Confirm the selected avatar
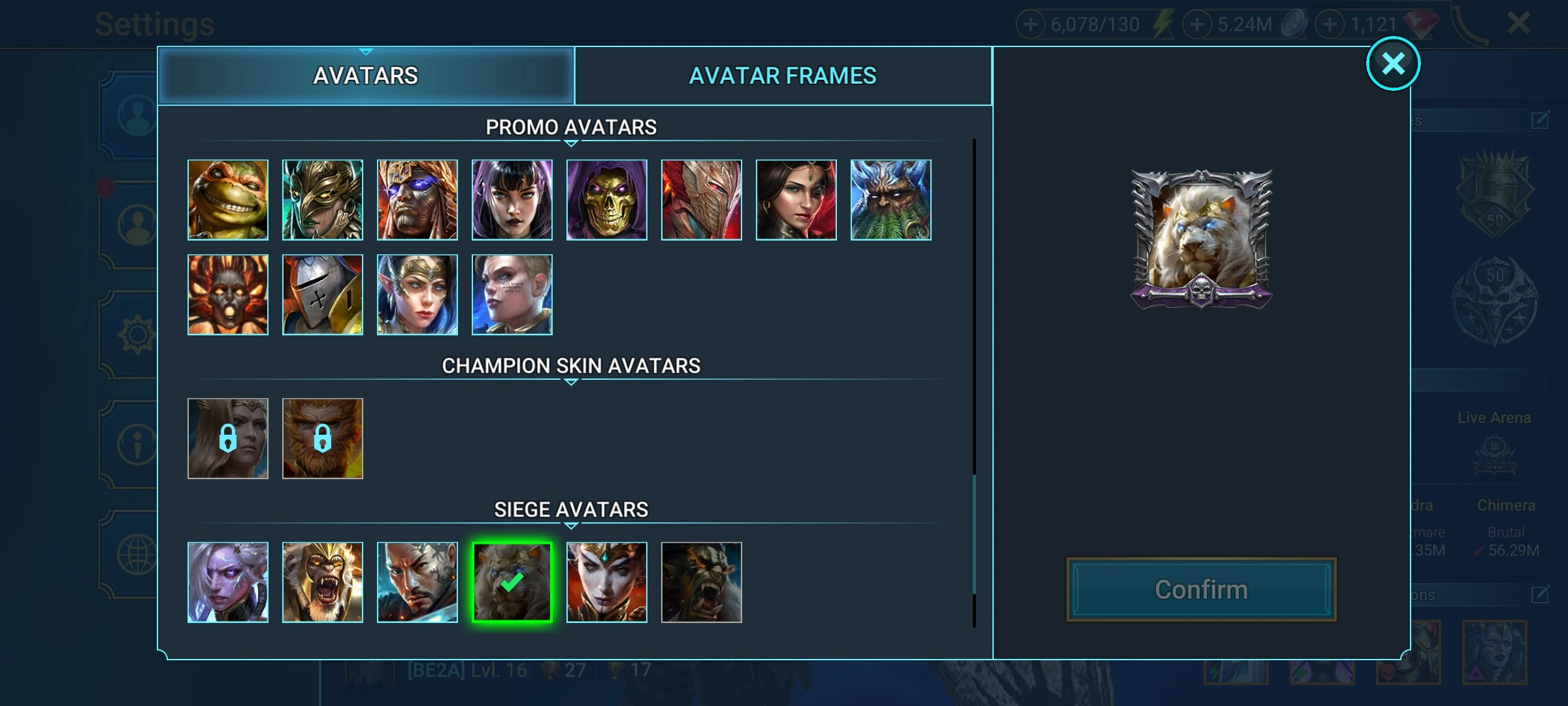 click(1201, 590)
